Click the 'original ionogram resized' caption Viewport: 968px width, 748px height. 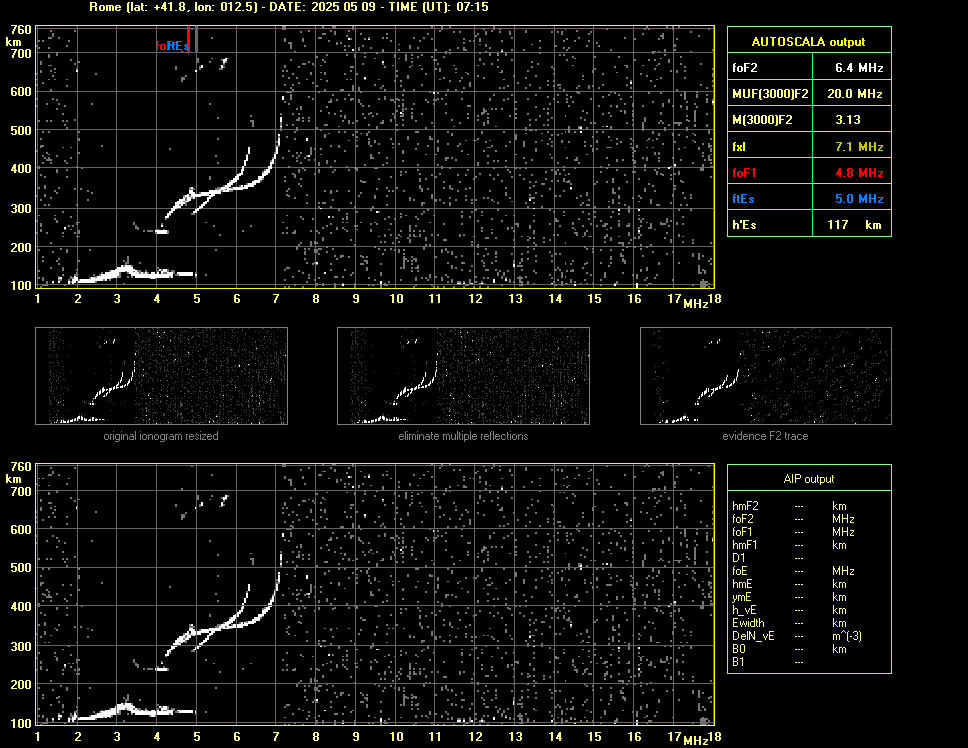[161, 436]
